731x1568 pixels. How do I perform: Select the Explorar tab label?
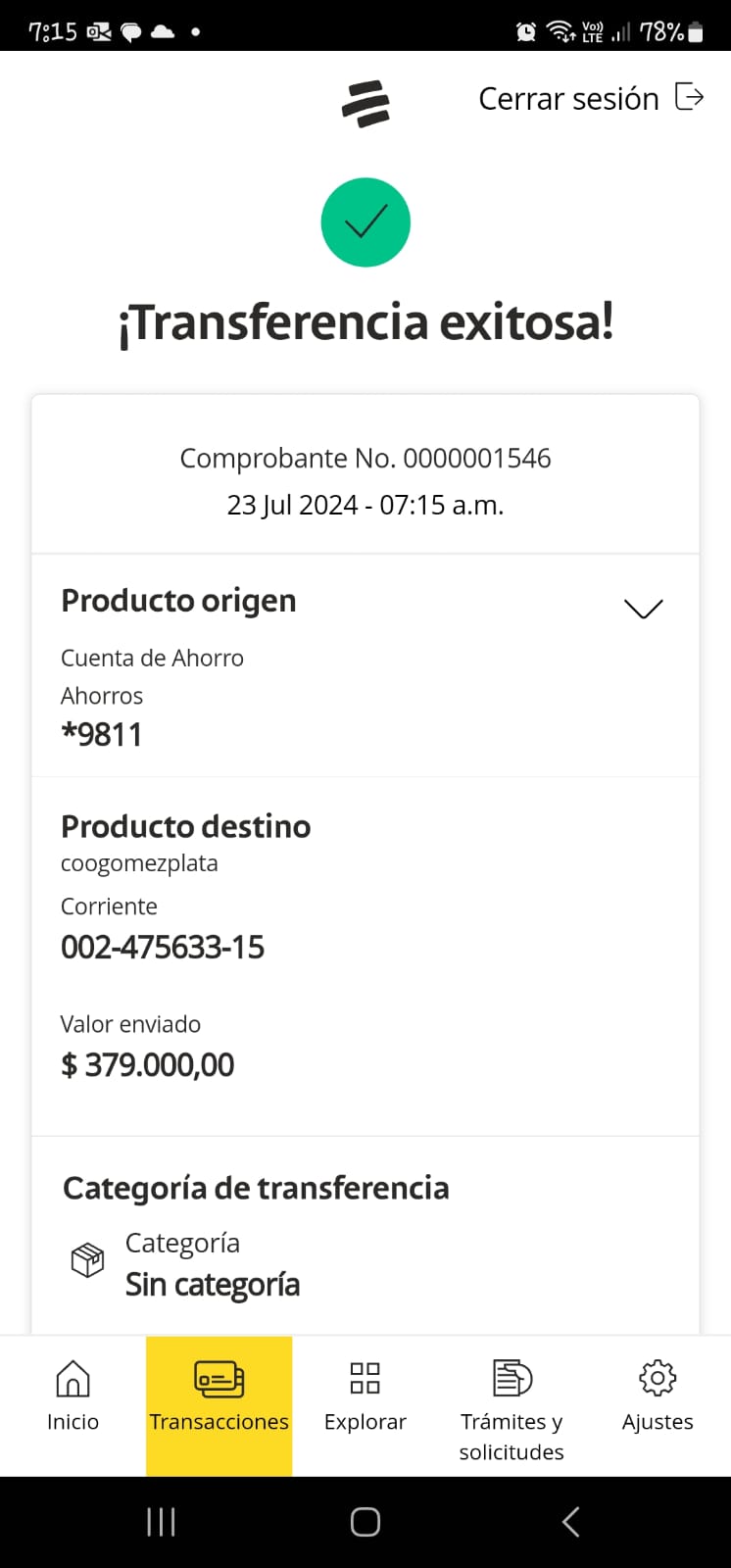click(x=365, y=1422)
